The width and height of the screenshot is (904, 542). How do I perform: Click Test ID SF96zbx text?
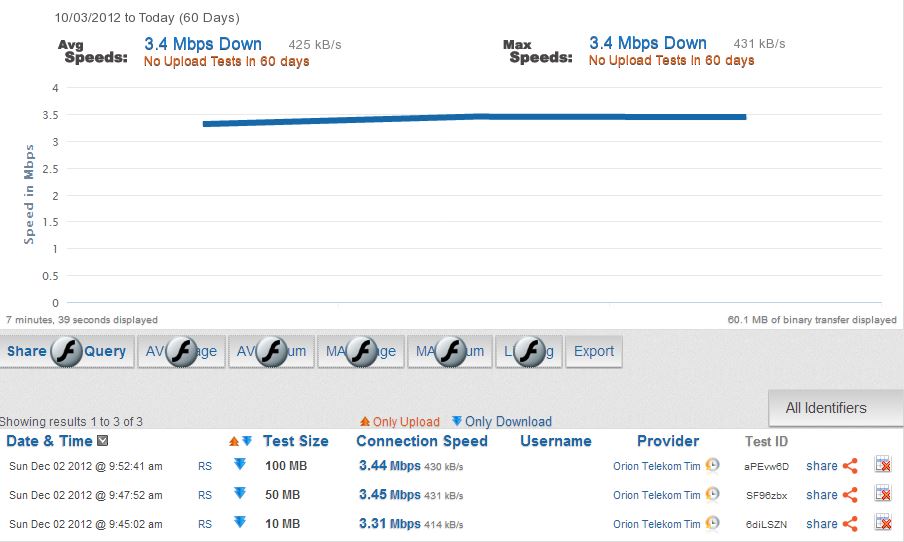[x=766, y=495]
